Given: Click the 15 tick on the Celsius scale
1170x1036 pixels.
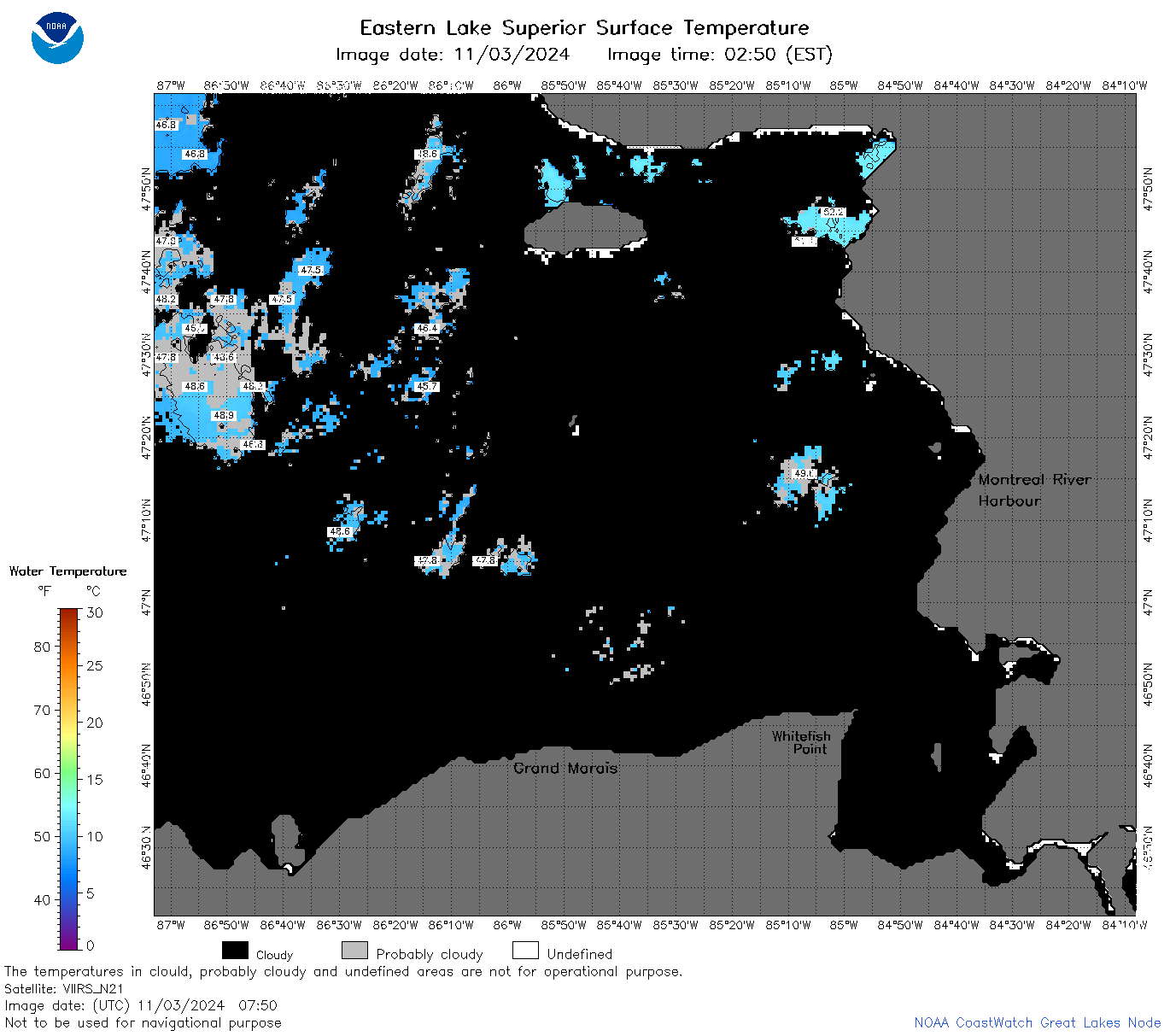Looking at the screenshot, I should (x=95, y=779).
